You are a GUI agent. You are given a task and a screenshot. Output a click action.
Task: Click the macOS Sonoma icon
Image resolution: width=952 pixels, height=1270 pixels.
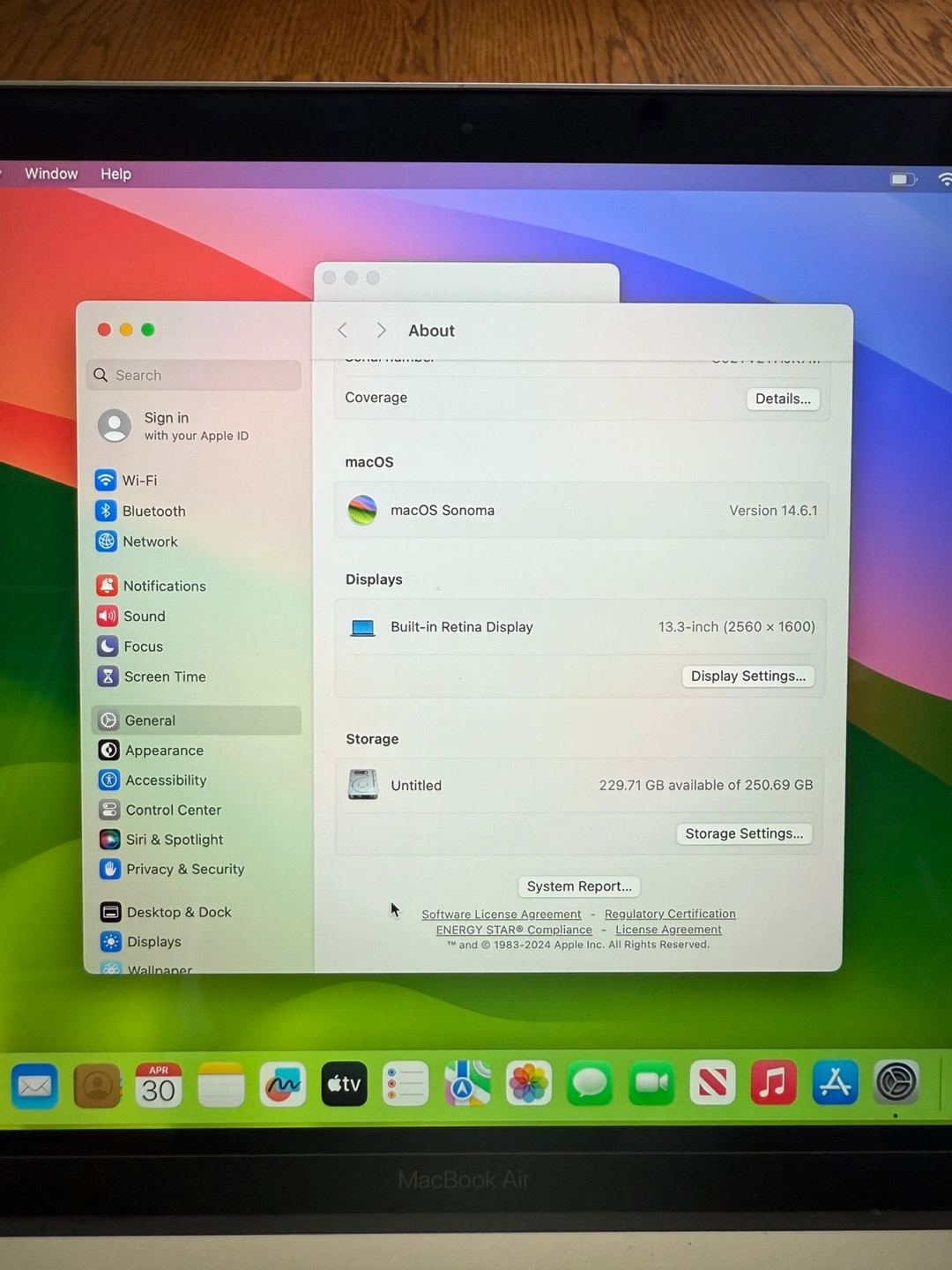pyautogui.click(x=362, y=510)
